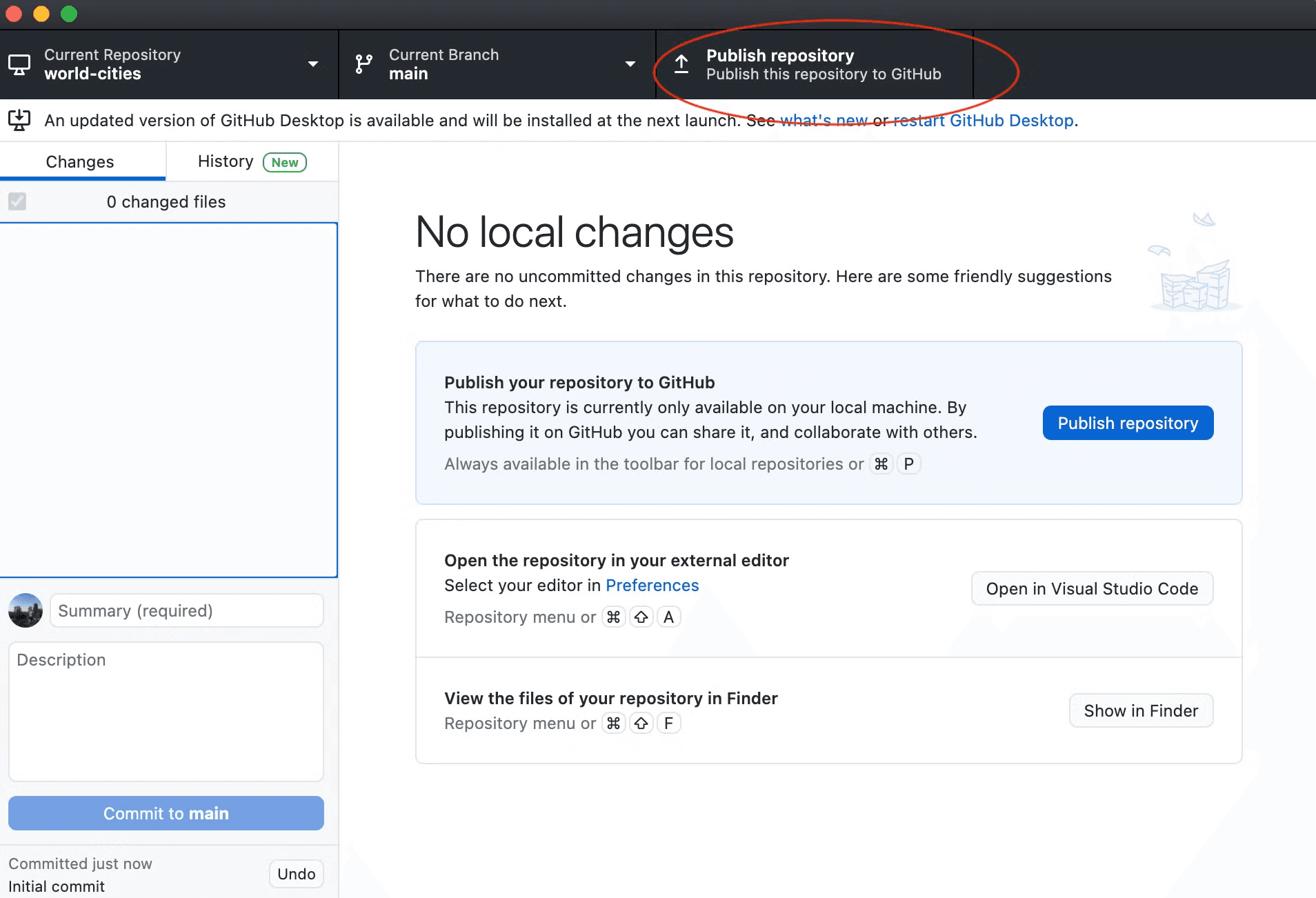
Task: Click the No local changes heading
Action: pyautogui.click(x=575, y=232)
